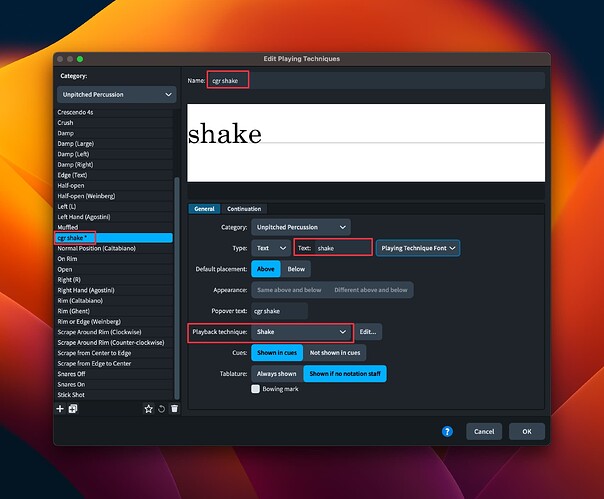Select Rim (Caltabiano) in the list

point(114,301)
